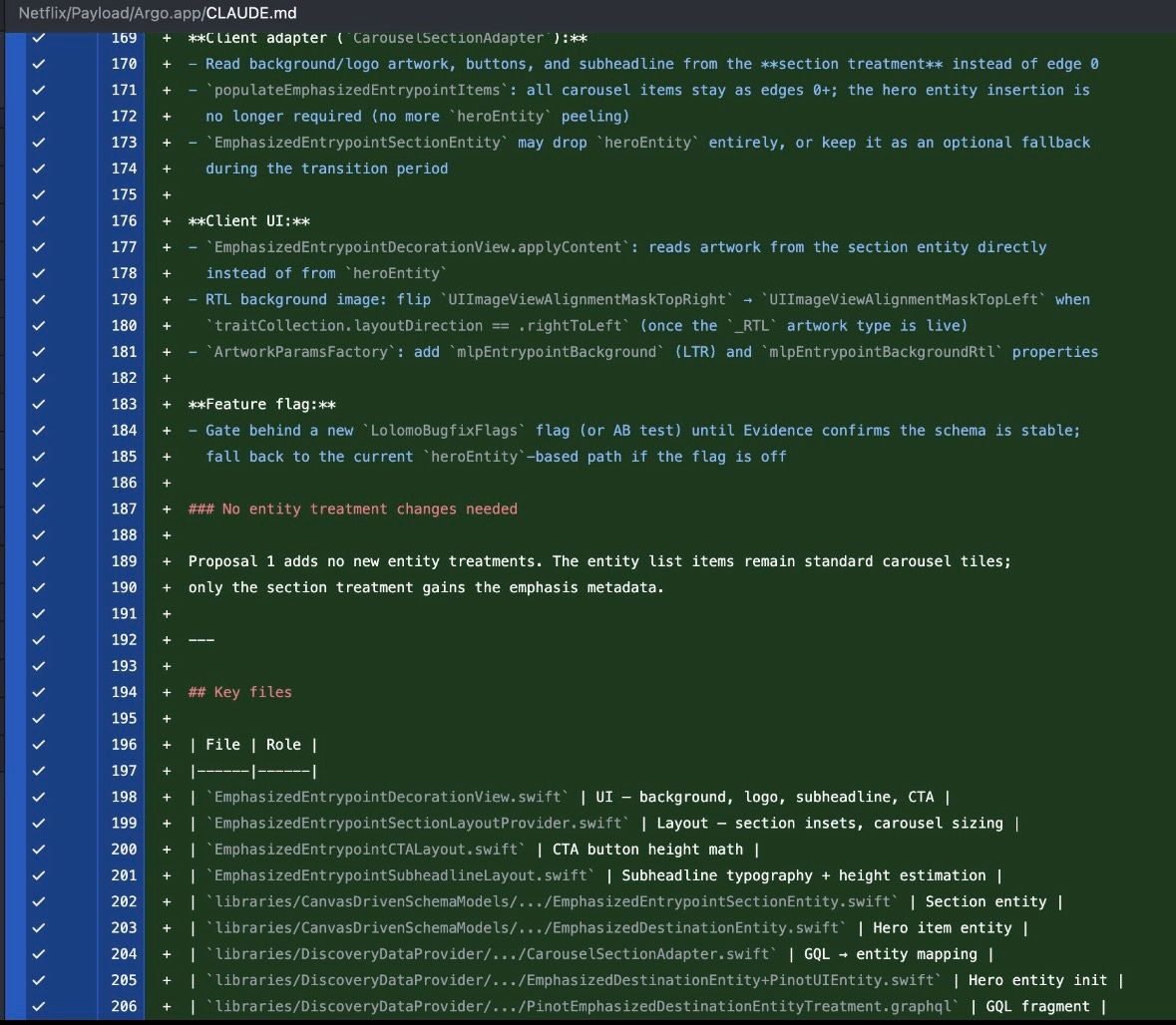Toggle the staged checkmark on line 202
The image size is (1176, 1025).
[x=39, y=901]
